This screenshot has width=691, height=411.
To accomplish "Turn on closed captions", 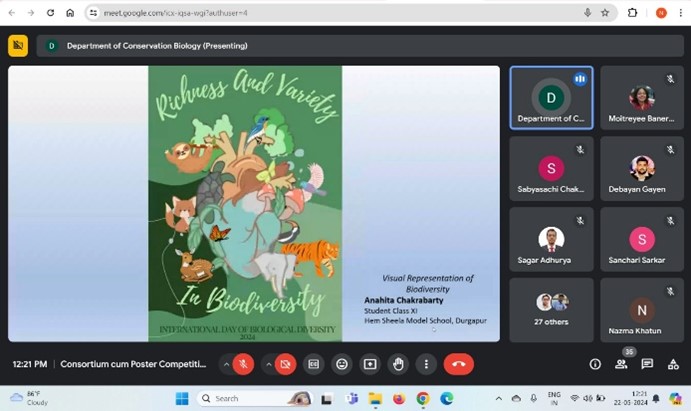I will coord(313,364).
